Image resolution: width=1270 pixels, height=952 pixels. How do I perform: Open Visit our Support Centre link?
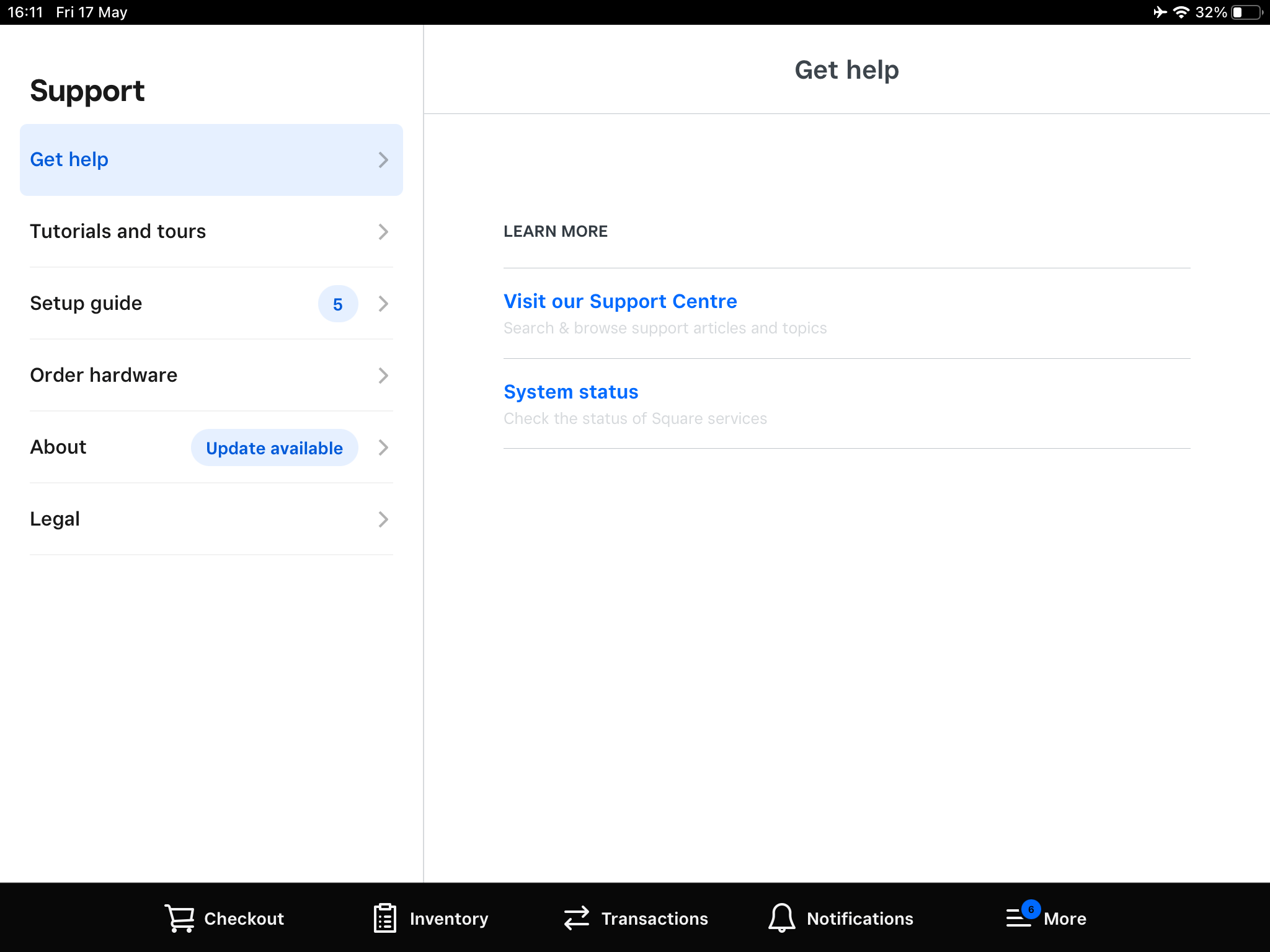pyautogui.click(x=620, y=301)
